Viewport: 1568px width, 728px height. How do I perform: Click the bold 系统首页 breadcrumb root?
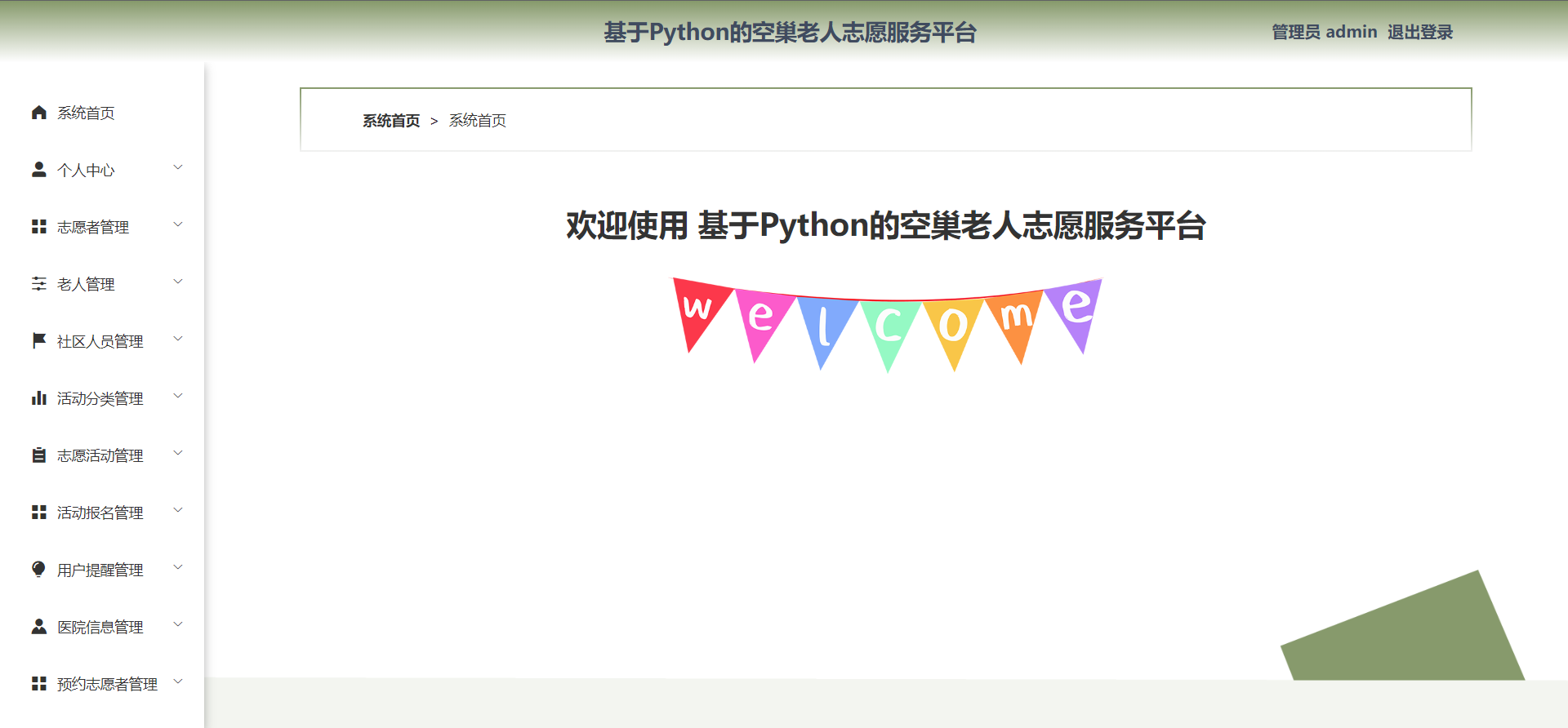click(x=391, y=121)
